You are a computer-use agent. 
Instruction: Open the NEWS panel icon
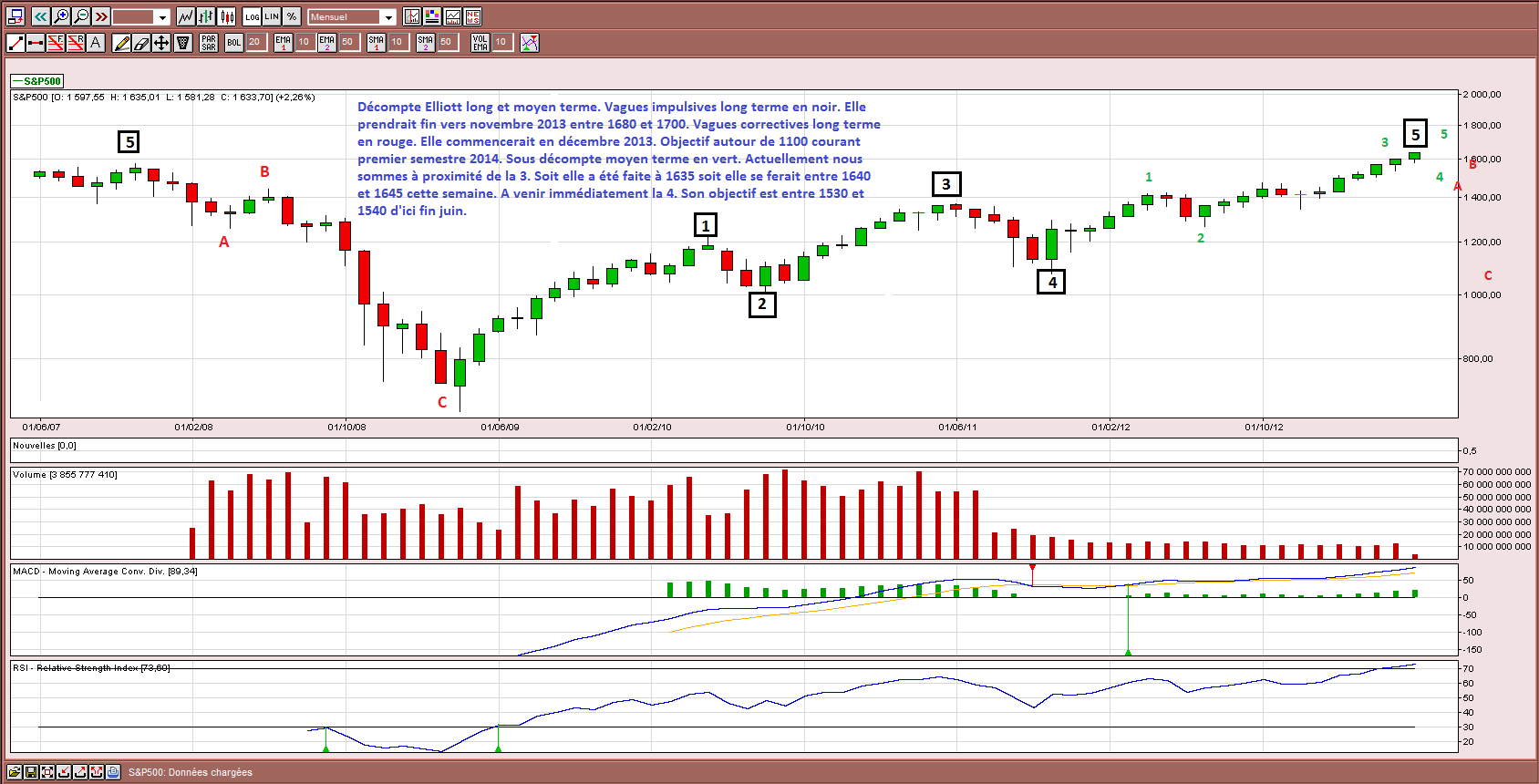[x=472, y=16]
